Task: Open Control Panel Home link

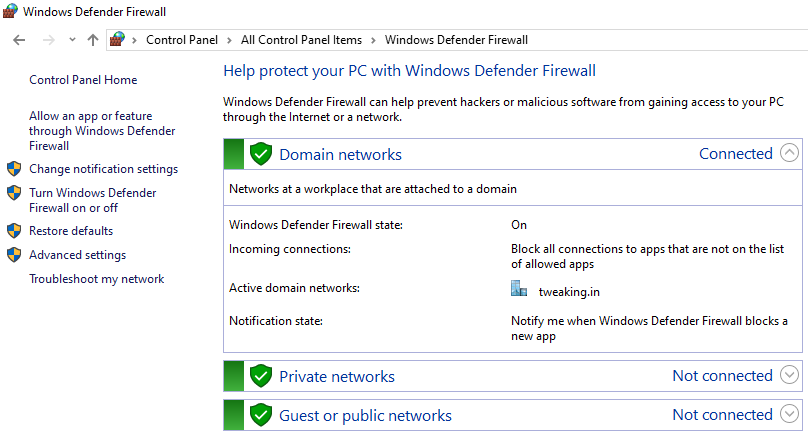Action: pos(83,80)
